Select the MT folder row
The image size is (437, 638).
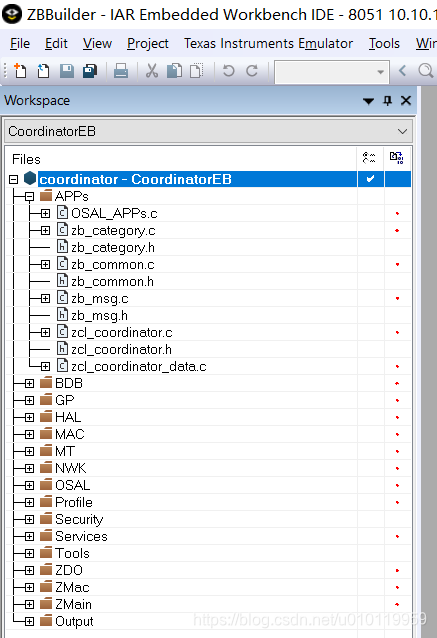tap(65, 451)
